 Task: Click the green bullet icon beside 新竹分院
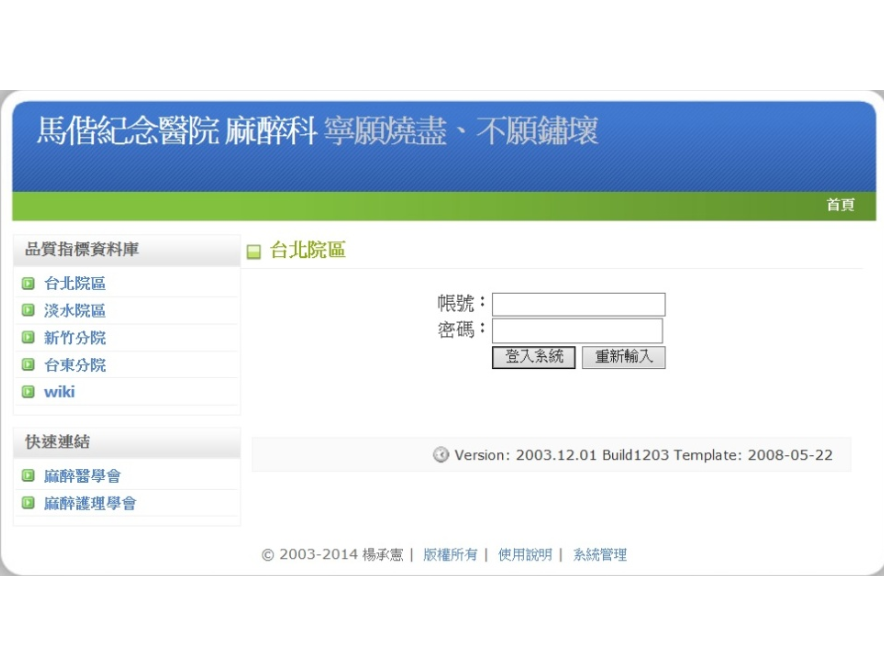28,337
